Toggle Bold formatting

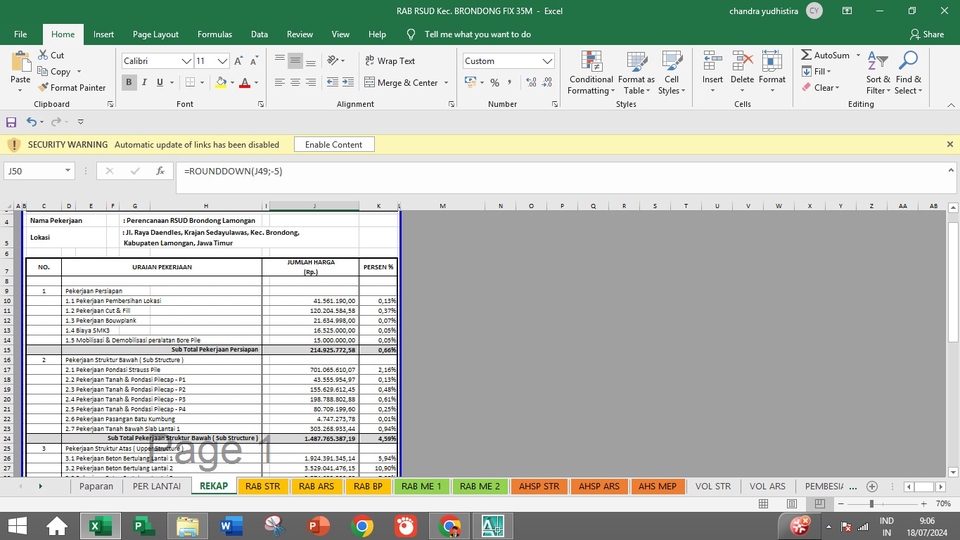coord(129,83)
